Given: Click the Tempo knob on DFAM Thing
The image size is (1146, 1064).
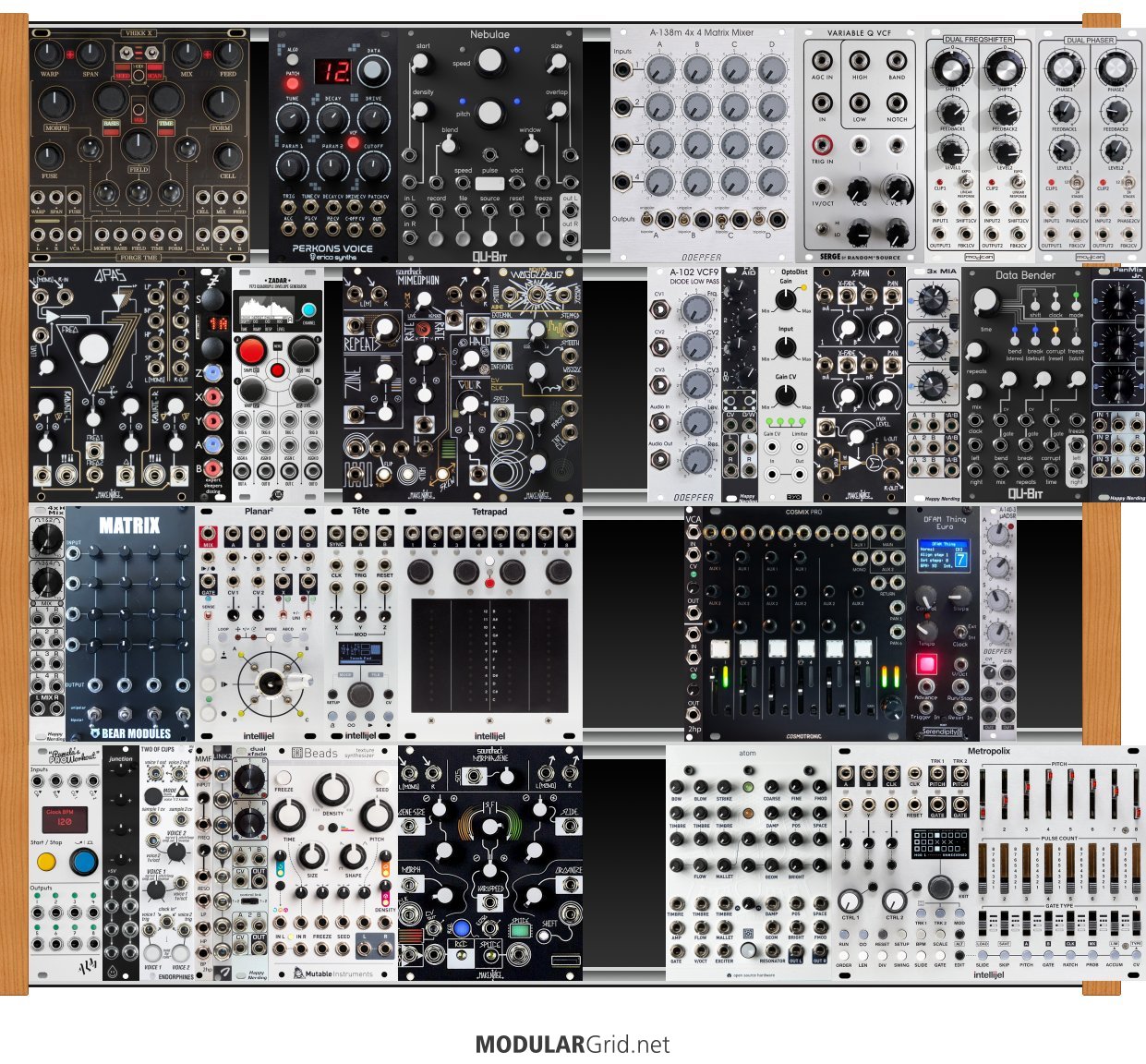Looking at the screenshot, I should pyautogui.click(x=927, y=631).
